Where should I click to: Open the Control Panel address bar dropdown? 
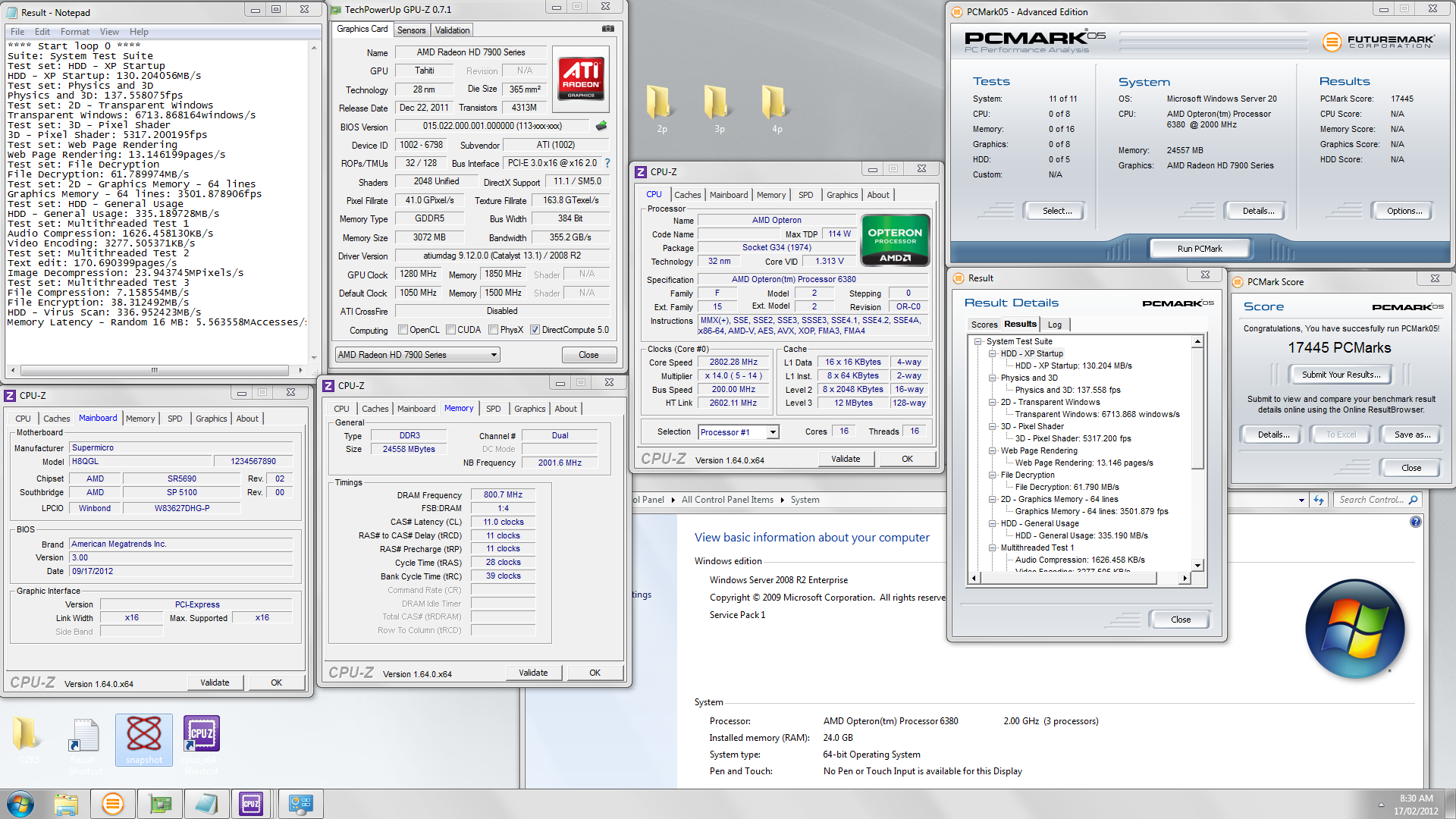click(x=1301, y=500)
